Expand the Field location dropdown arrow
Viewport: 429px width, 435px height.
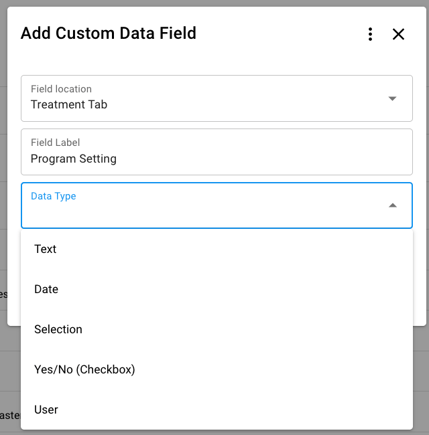[392, 98]
